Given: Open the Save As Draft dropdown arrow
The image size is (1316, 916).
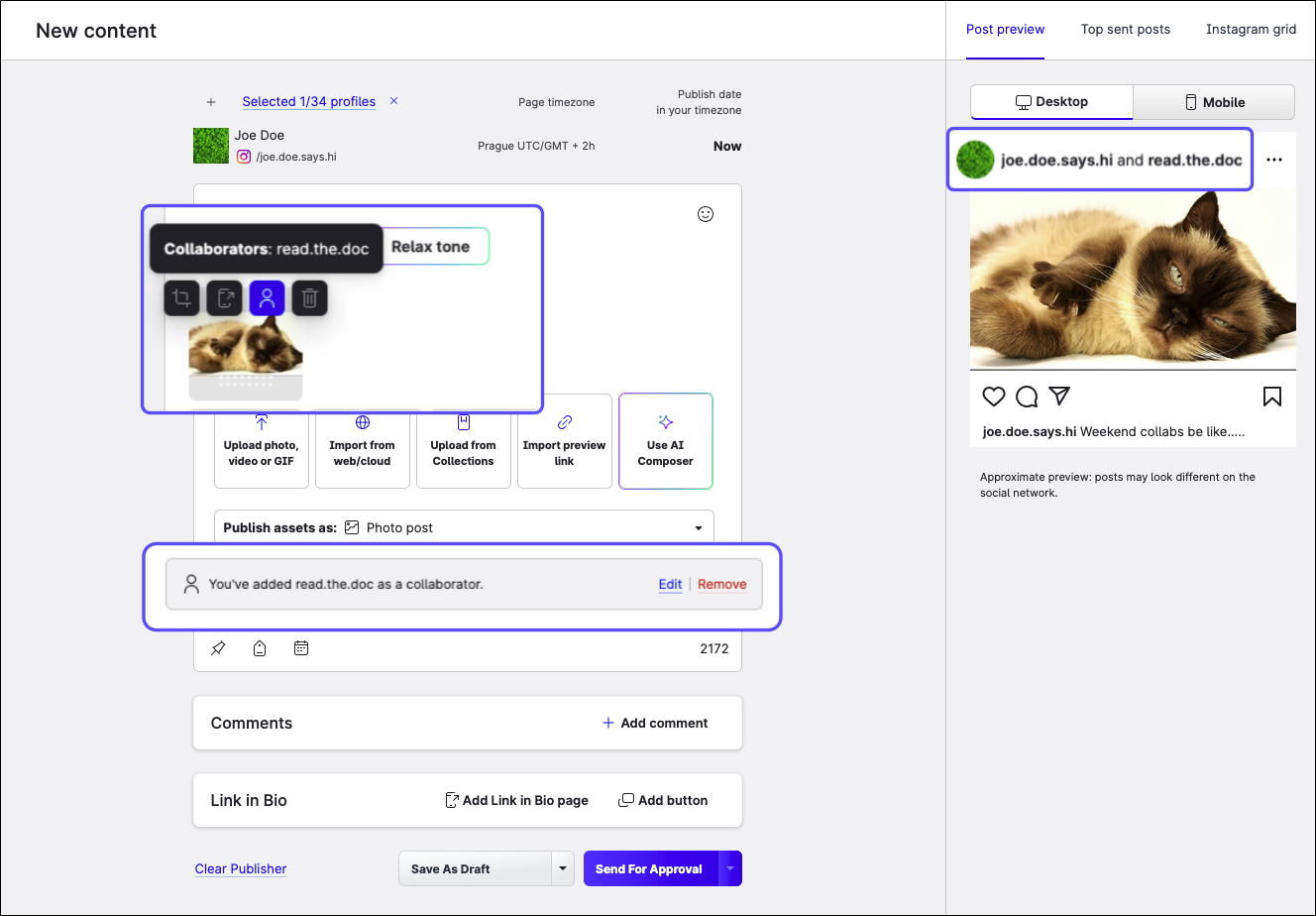Looking at the screenshot, I should point(563,869).
